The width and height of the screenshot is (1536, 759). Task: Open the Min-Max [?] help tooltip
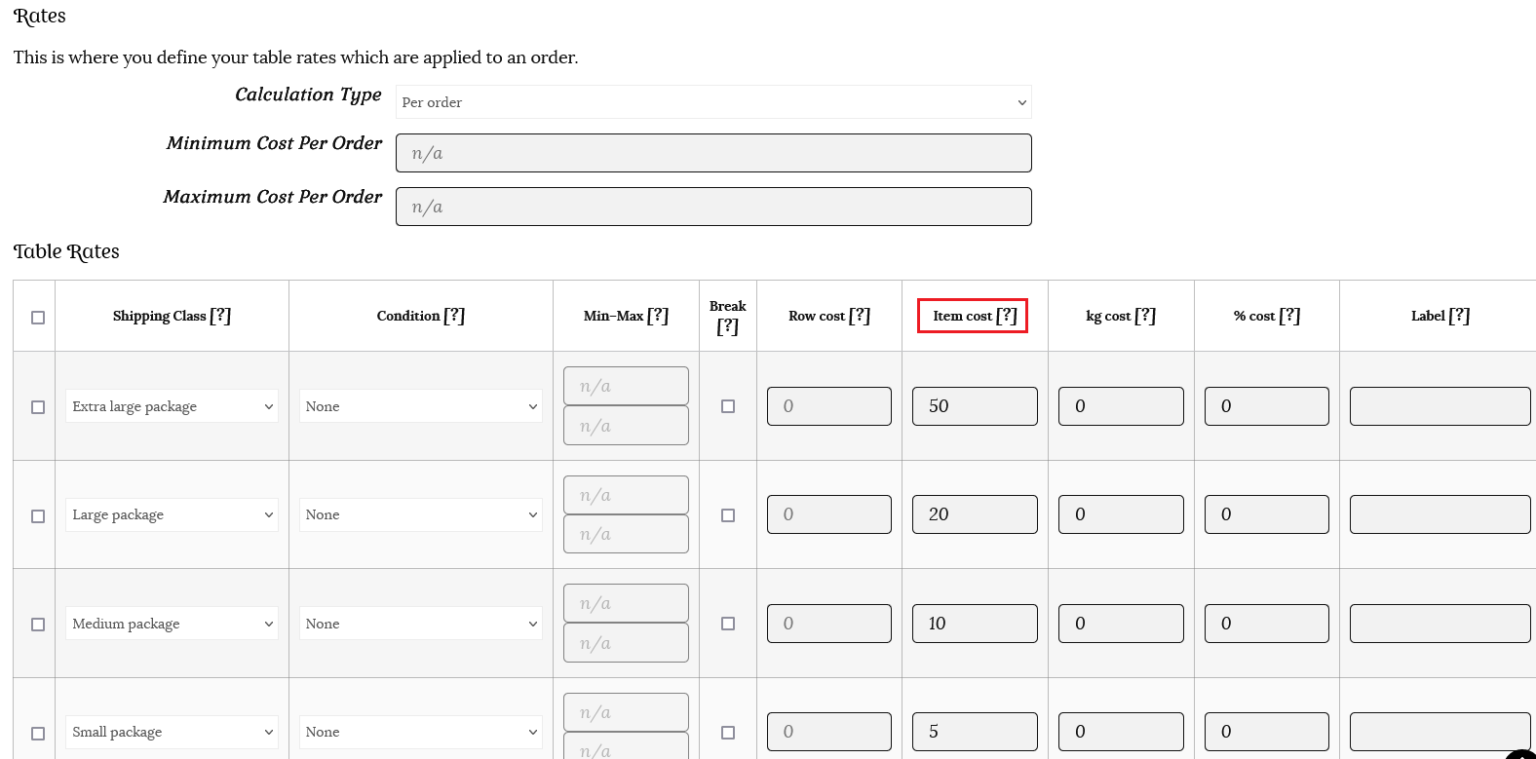(x=658, y=316)
